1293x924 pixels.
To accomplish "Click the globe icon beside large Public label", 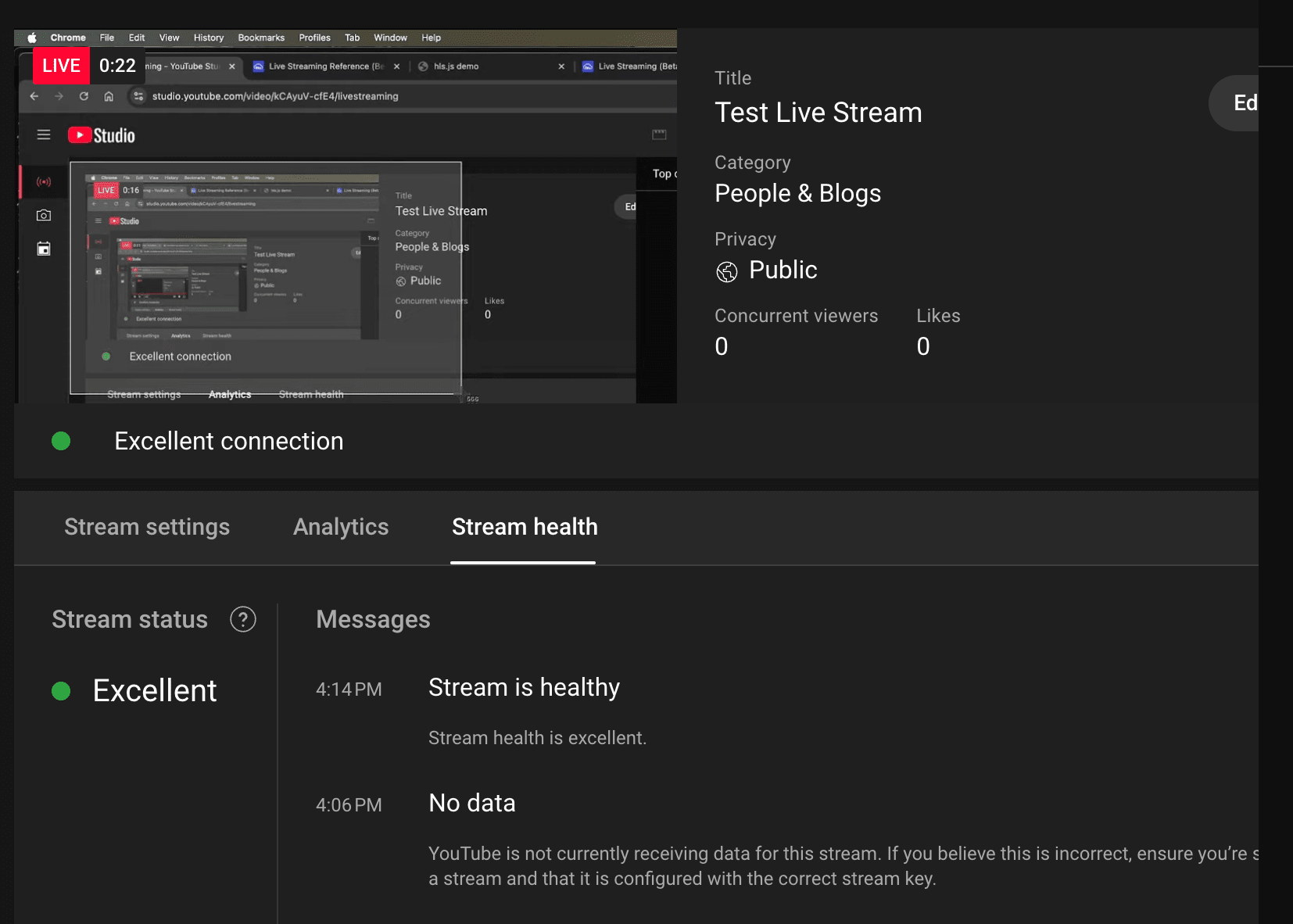I will 727,271.
